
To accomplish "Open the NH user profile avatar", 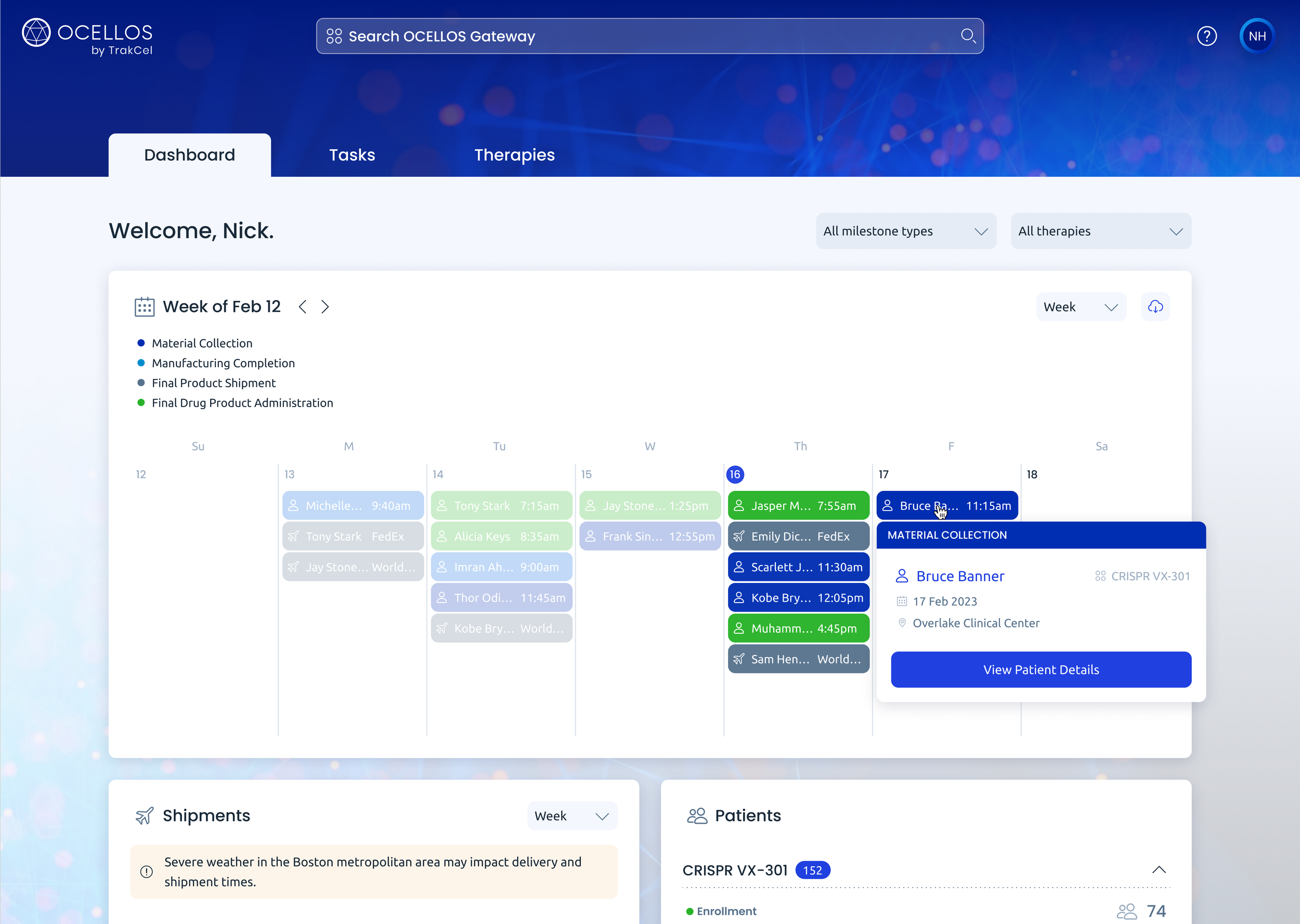I will pos(1256,36).
